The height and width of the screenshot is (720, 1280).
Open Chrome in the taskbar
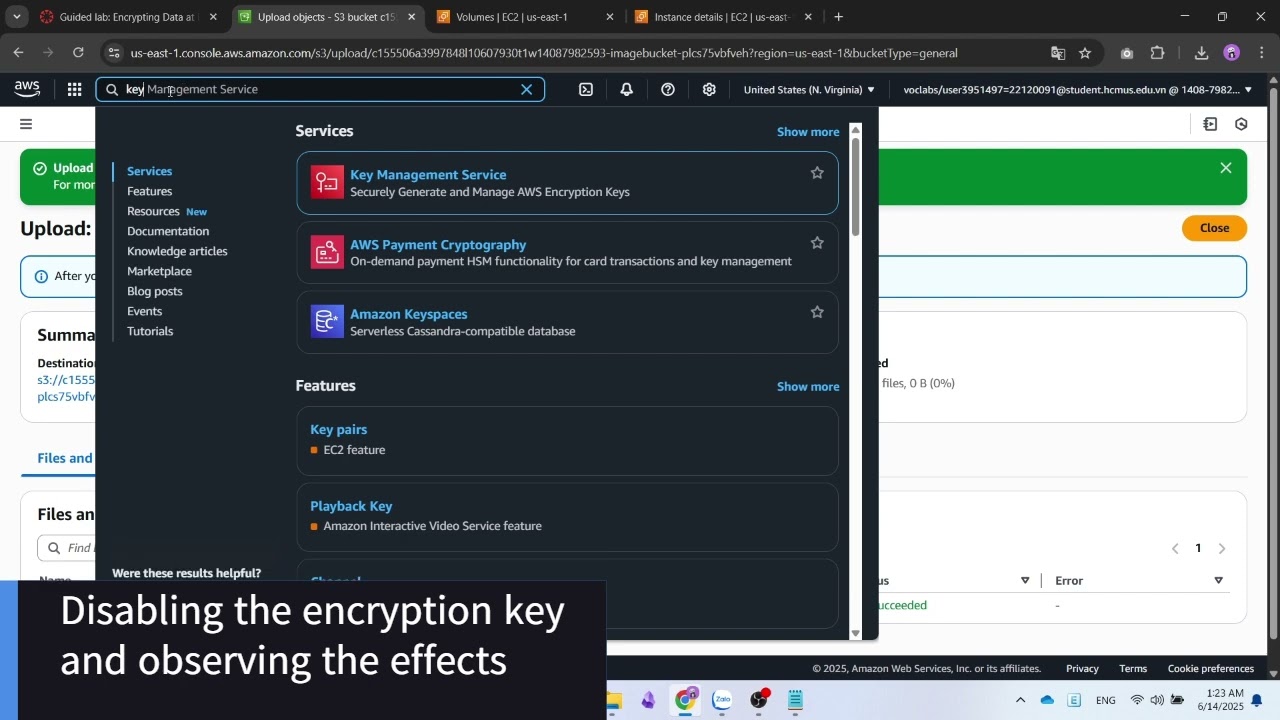coord(685,700)
